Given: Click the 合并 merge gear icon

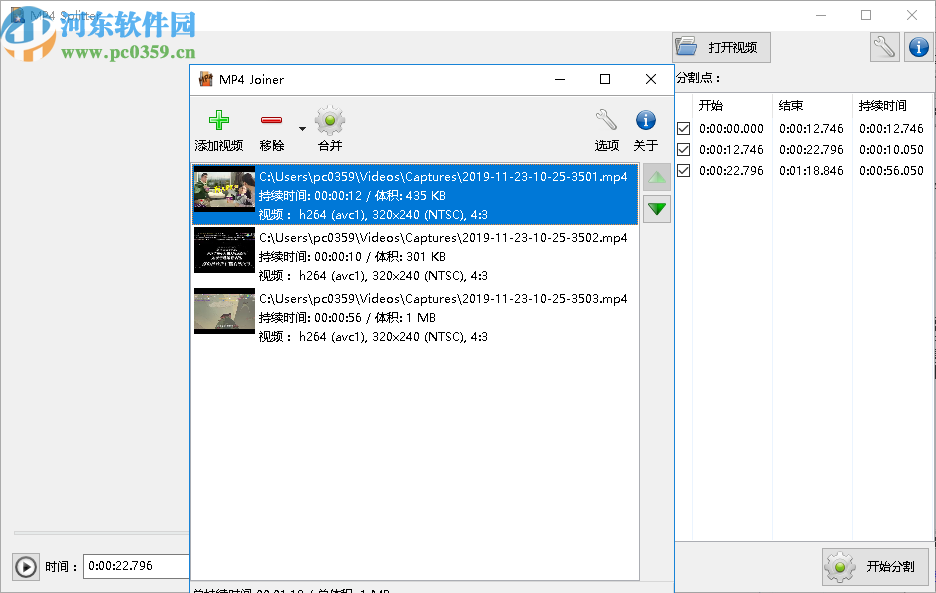Looking at the screenshot, I should [329, 120].
